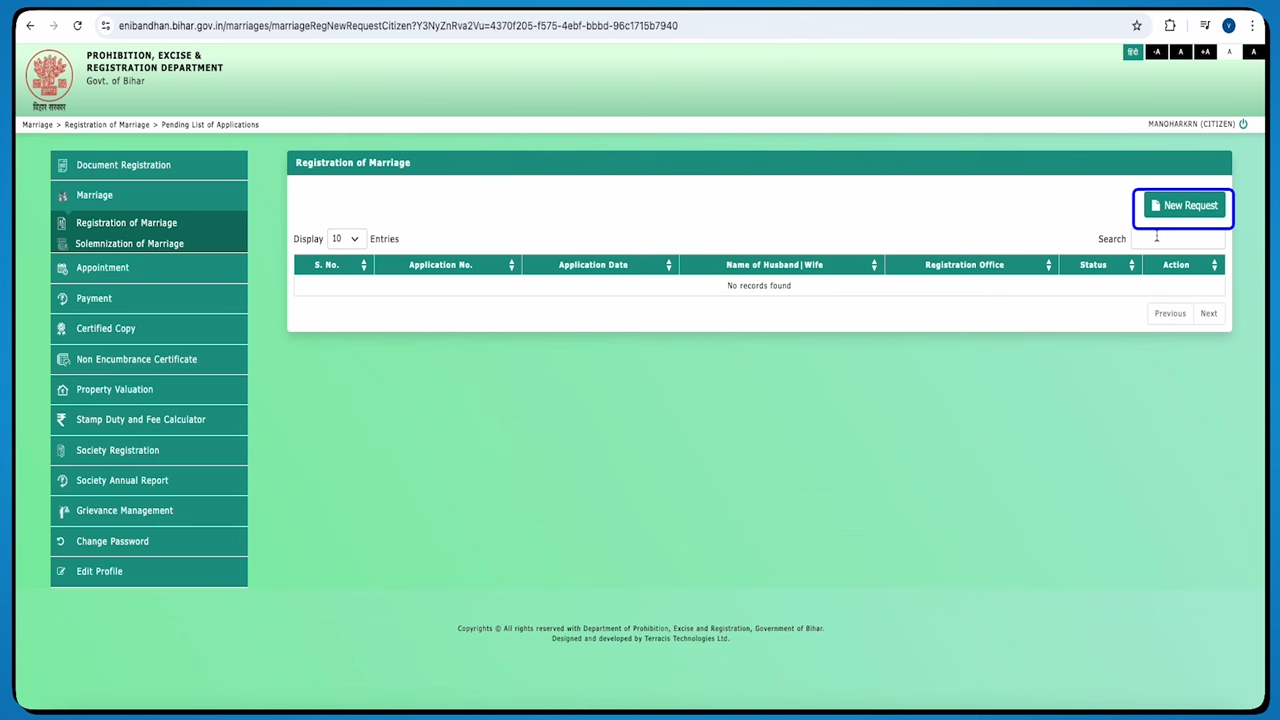1280x720 pixels.
Task: Click the Property Valuation home icon
Action: (x=63, y=389)
